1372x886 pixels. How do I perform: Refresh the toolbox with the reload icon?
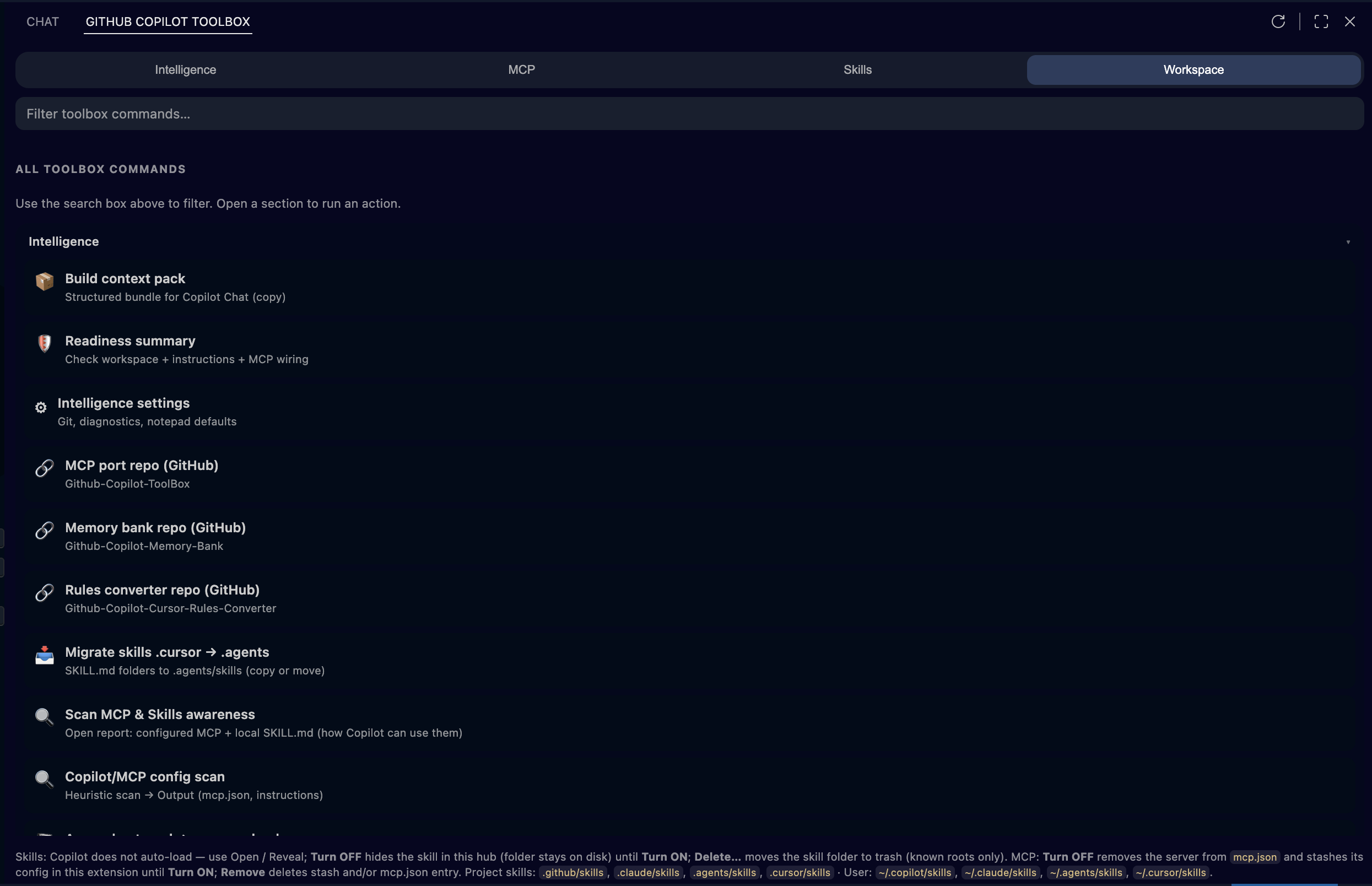1278,22
